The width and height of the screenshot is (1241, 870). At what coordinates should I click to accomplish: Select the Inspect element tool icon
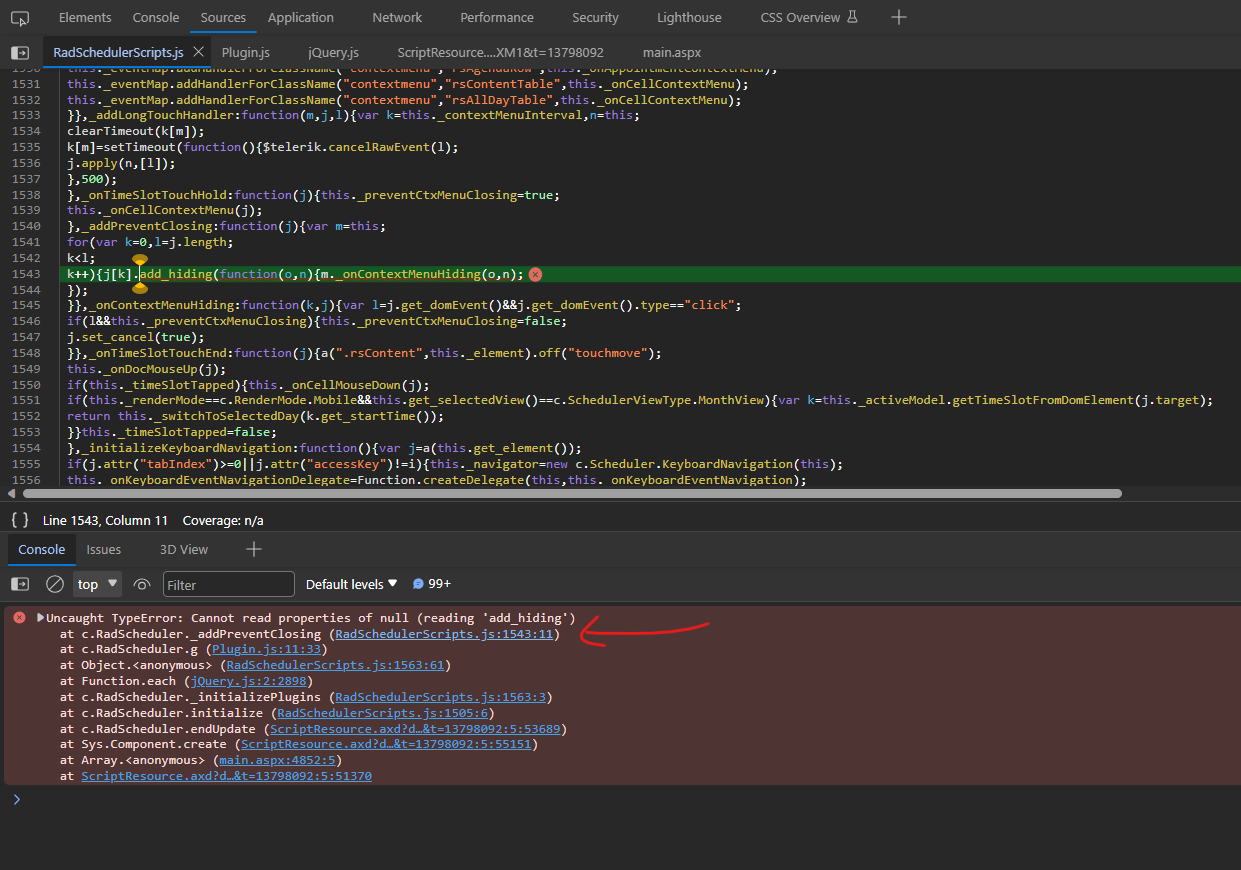[20, 17]
